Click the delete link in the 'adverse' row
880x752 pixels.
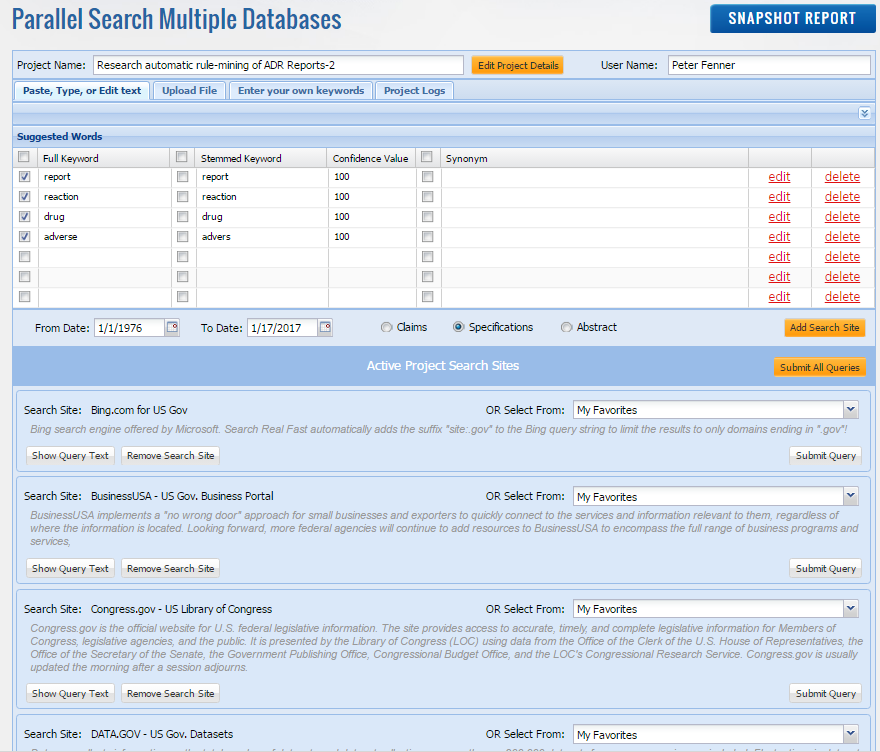[x=842, y=237]
